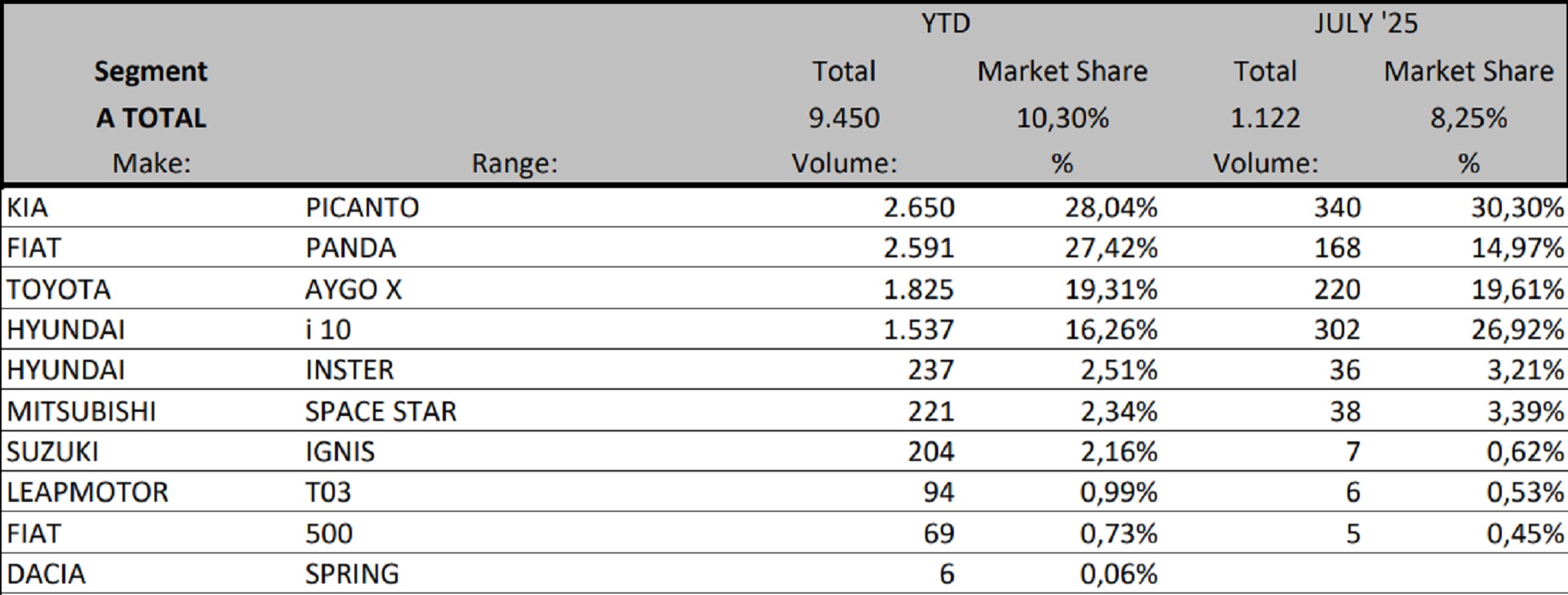Click the PANDA range cell
Viewport: 1568px width, 595px height.
350,248
